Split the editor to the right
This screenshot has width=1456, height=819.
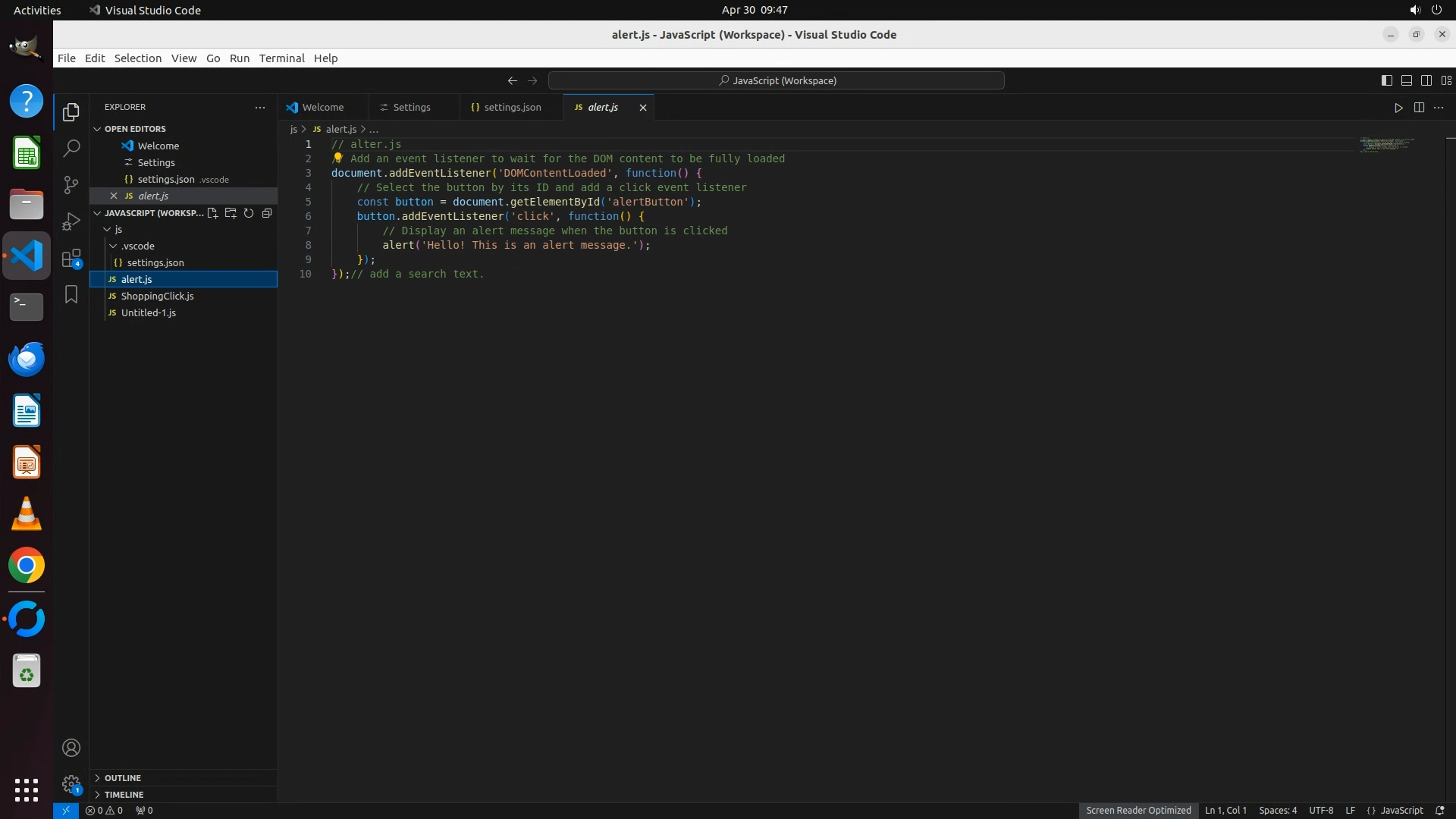1419,108
